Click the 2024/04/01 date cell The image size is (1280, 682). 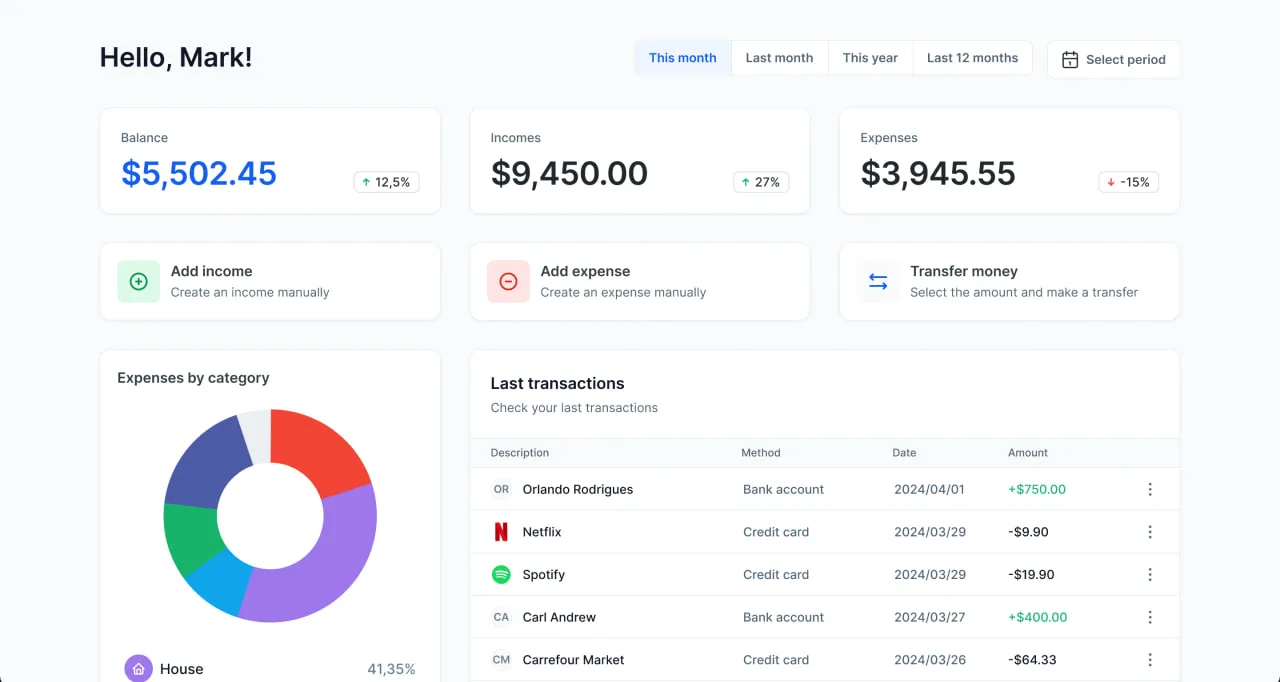pos(930,490)
